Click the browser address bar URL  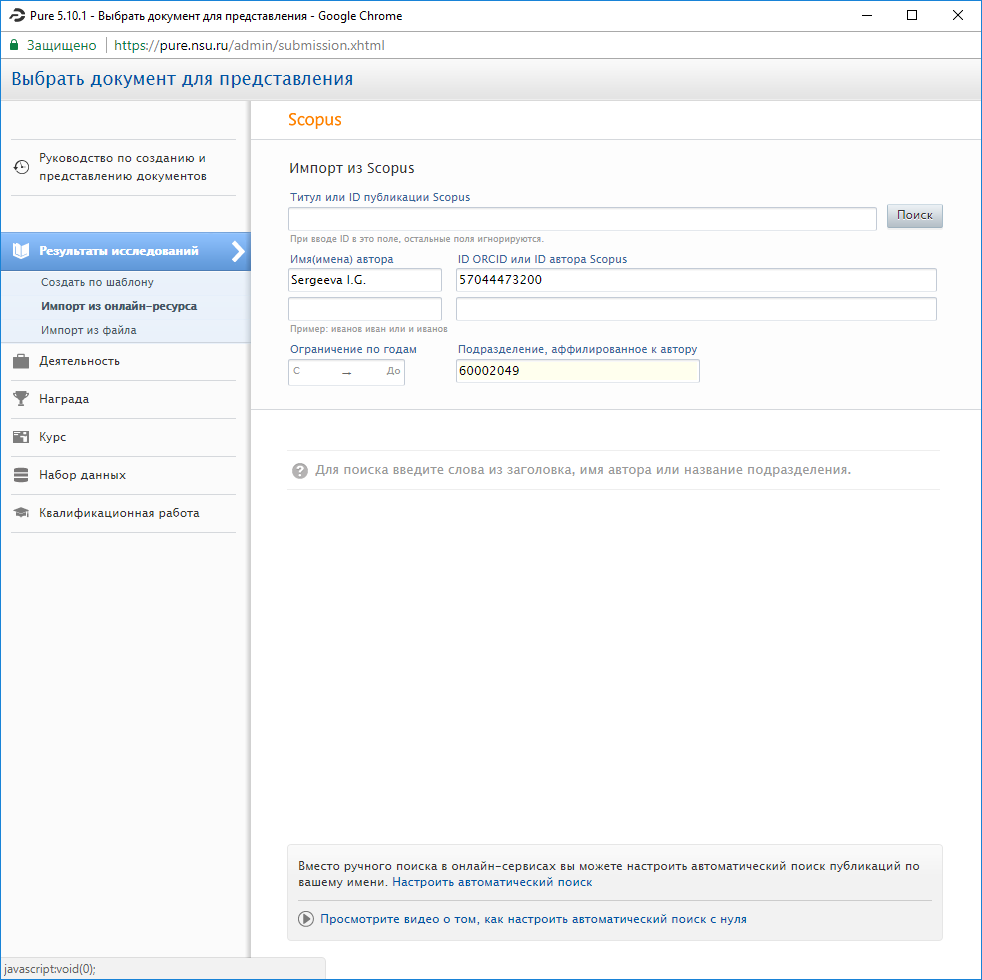[249, 45]
